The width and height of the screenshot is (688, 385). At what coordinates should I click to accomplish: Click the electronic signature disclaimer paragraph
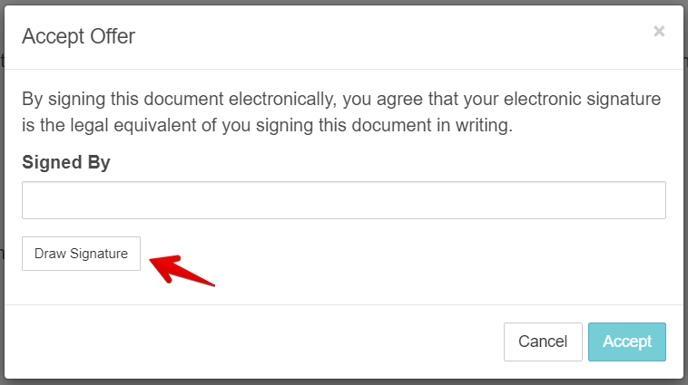[x=341, y=112]
